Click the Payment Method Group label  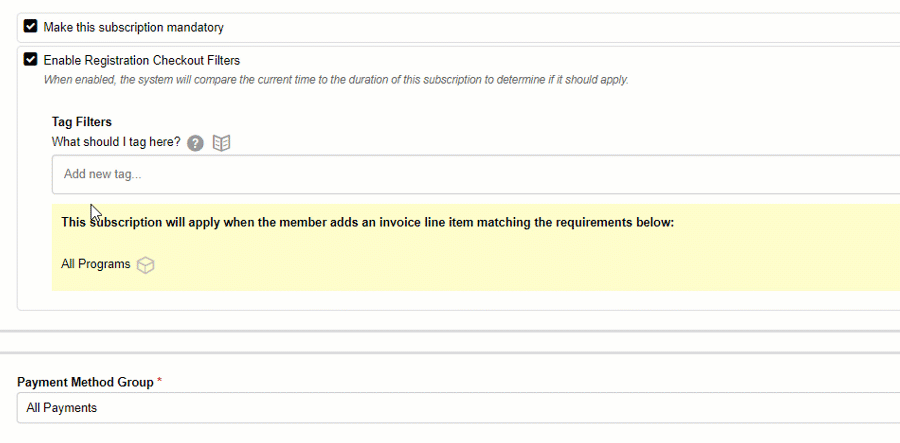85,382
